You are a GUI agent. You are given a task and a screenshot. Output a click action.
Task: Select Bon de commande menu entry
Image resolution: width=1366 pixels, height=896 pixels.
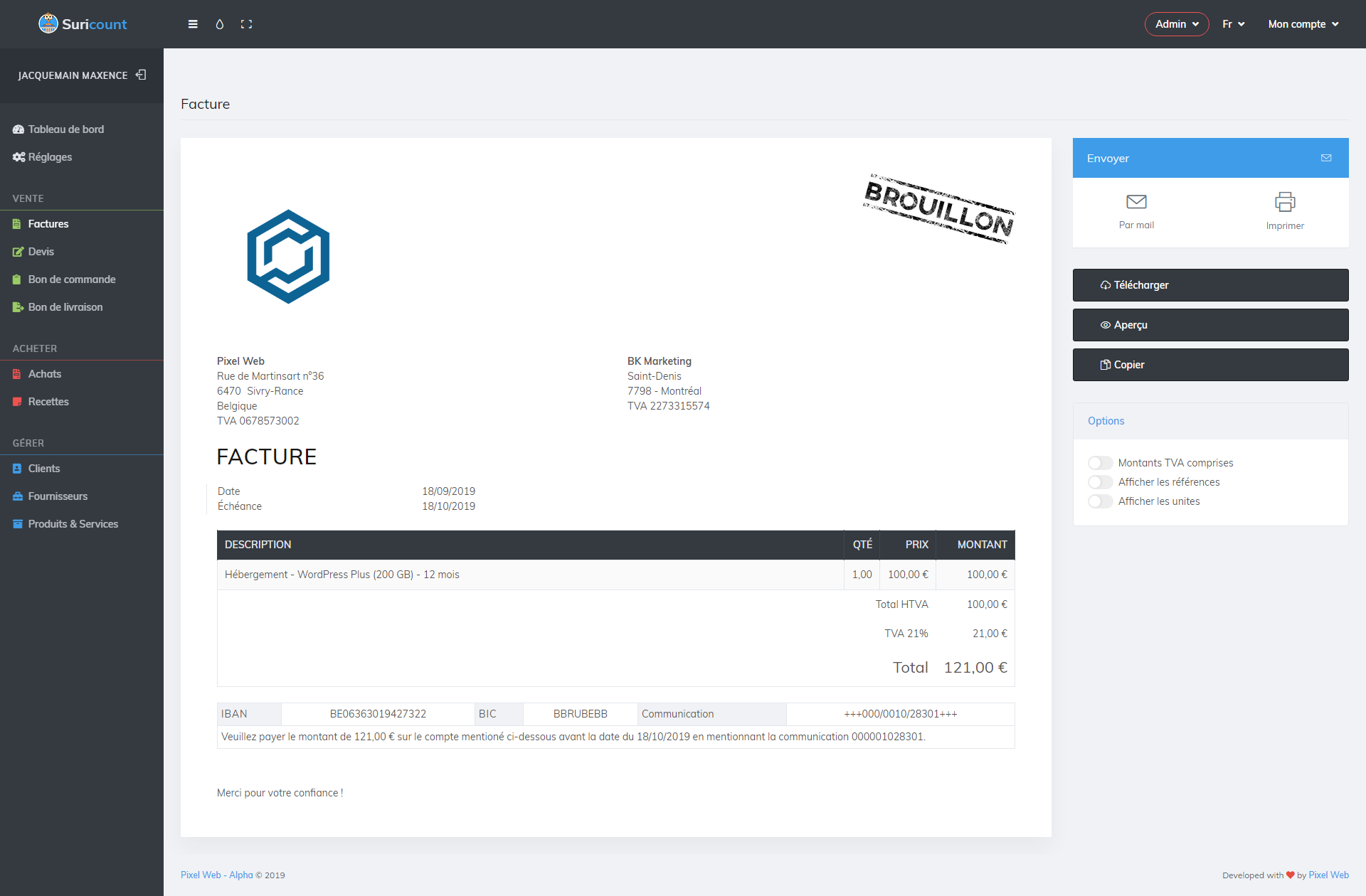tap(82, 279)
